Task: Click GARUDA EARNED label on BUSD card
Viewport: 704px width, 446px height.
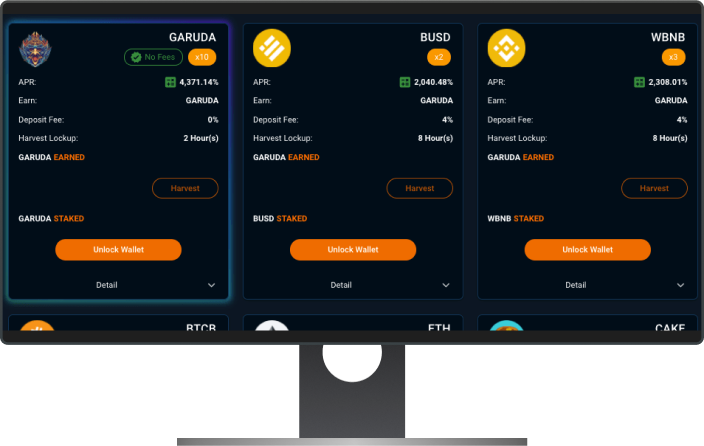Action: tap(286, 157)
